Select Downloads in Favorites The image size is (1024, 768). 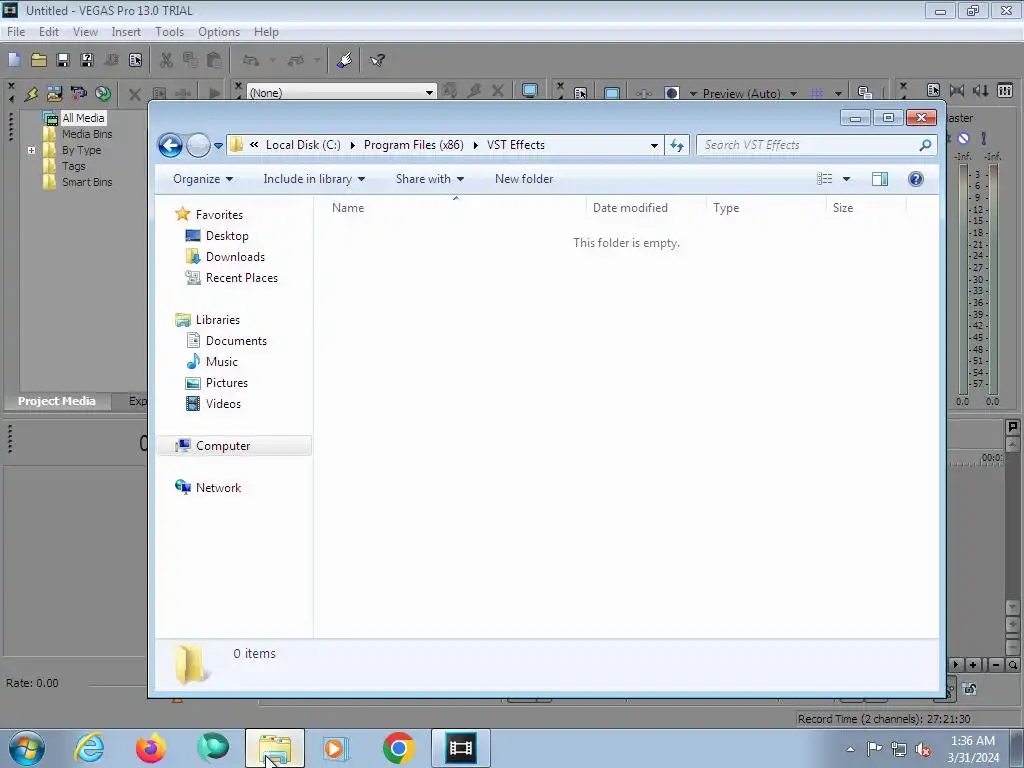pyautogui.click(x=235, y=257)
